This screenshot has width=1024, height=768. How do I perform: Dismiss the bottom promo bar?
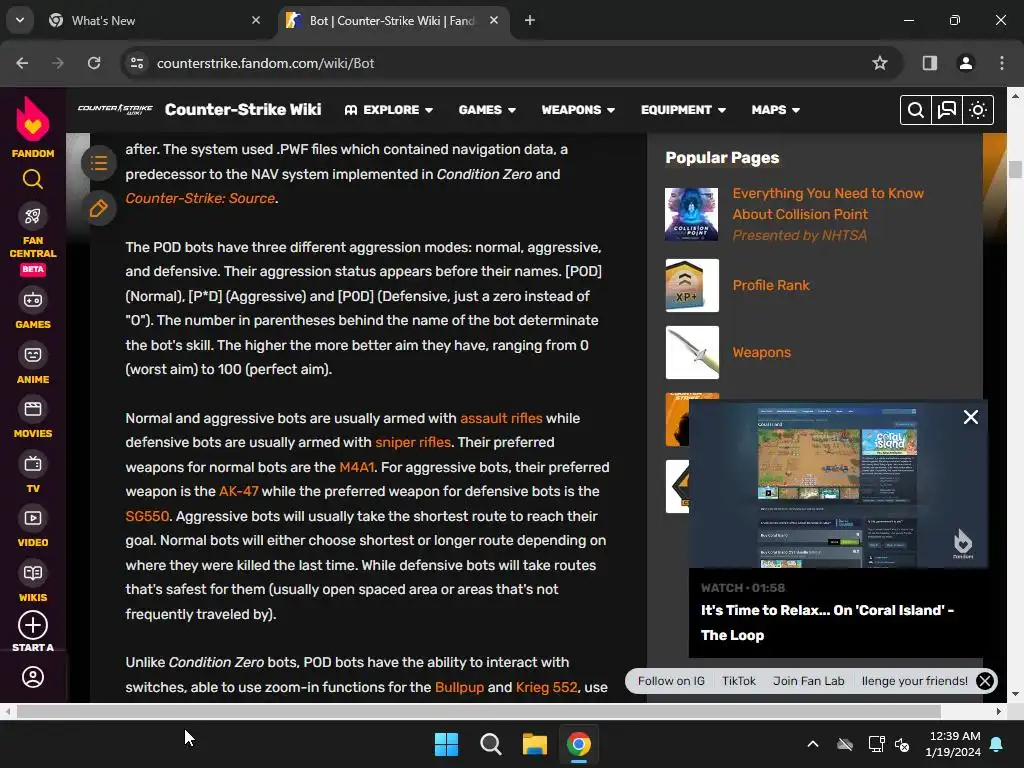click(x=985, y=681)
